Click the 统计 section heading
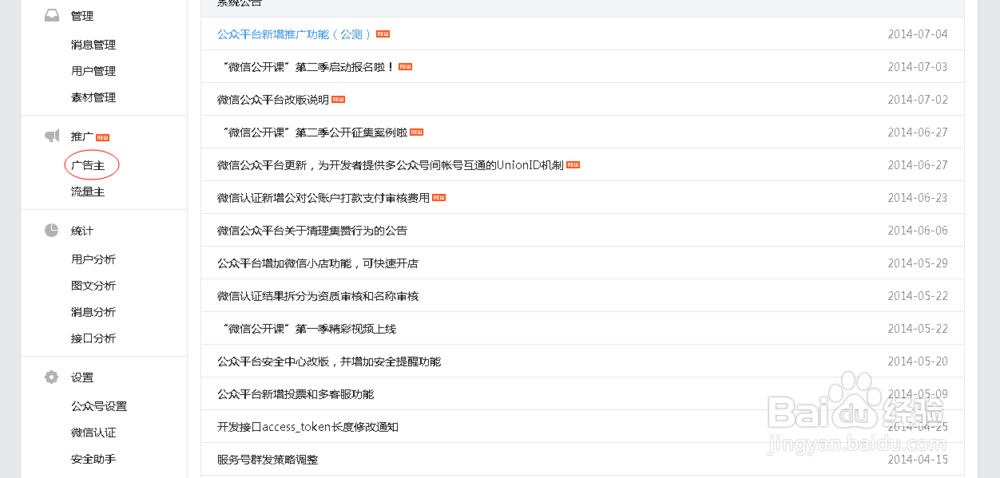The height and width of the screenshot is (478, 1000). tap(82, 231)
